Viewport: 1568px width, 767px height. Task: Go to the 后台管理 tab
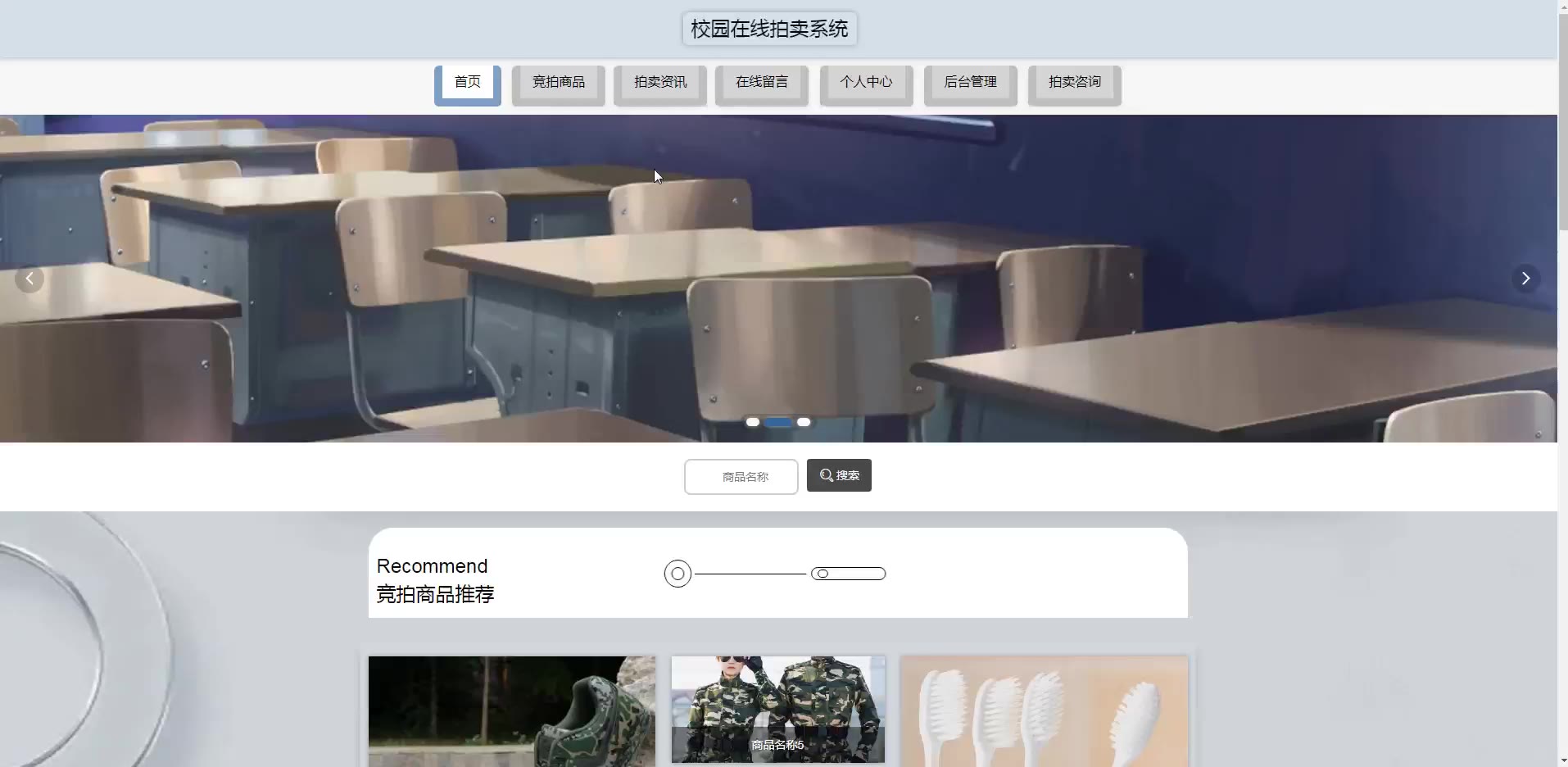coord(971,84)
